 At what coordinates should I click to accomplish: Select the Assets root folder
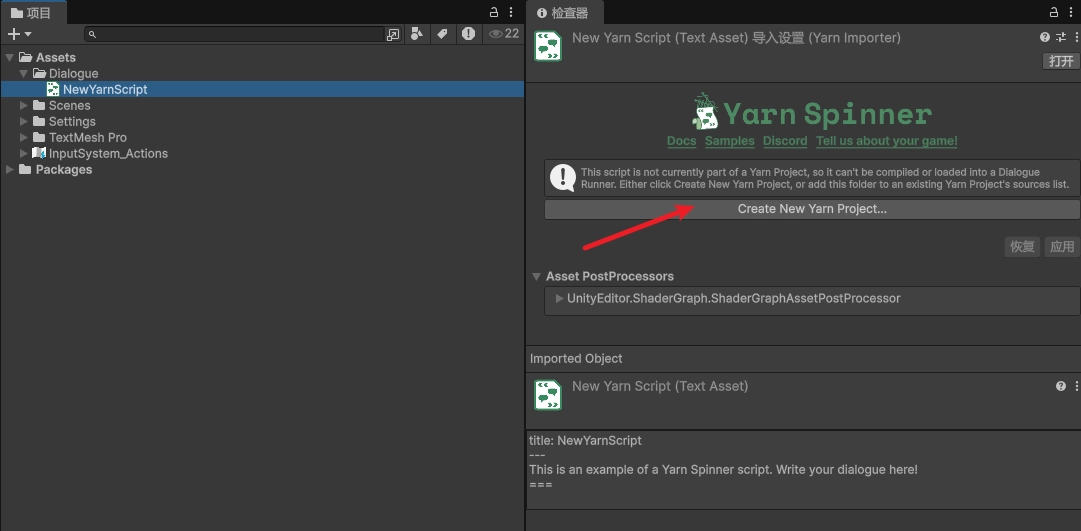coord(55,57)
